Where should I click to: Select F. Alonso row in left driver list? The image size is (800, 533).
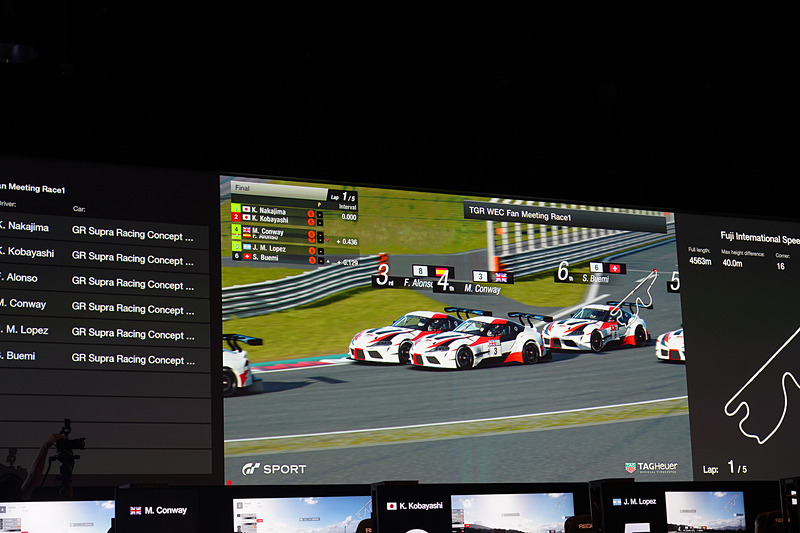(x=105, y=281)
